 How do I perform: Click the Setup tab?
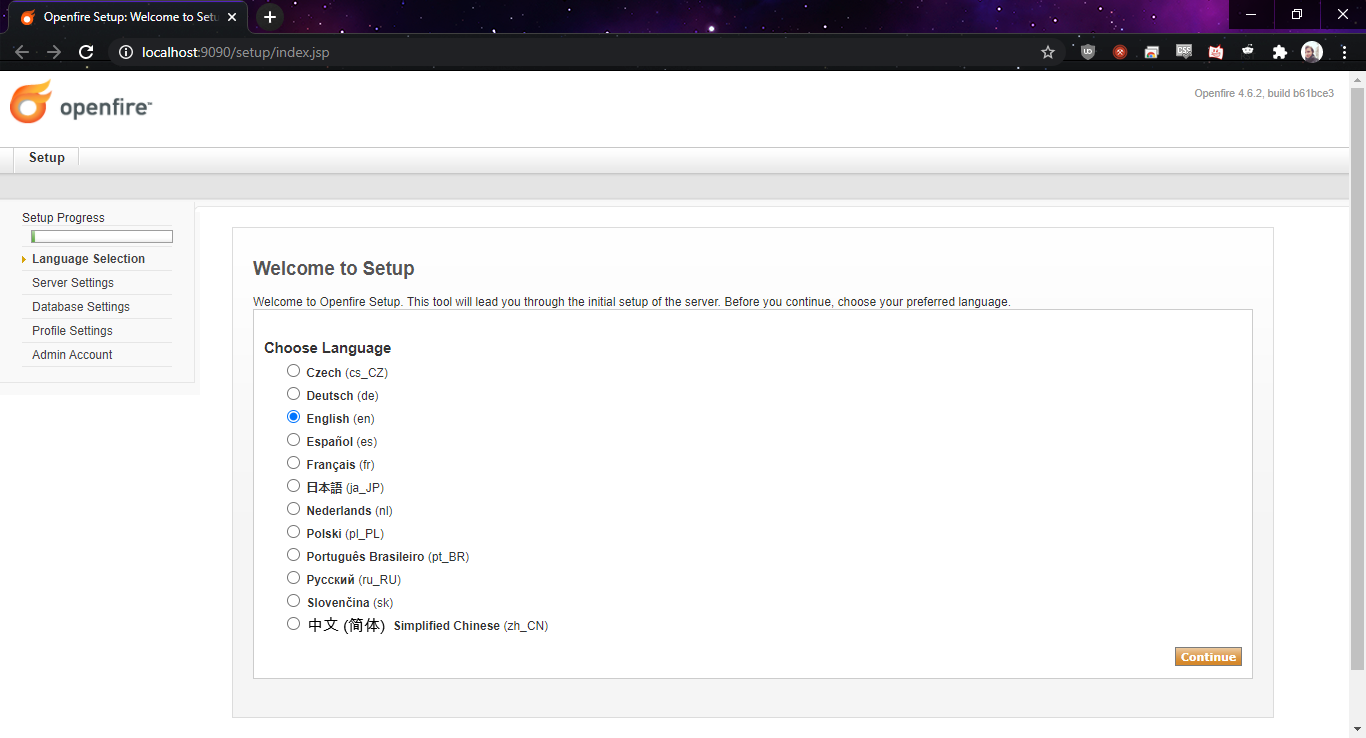(x=47, y=158)
